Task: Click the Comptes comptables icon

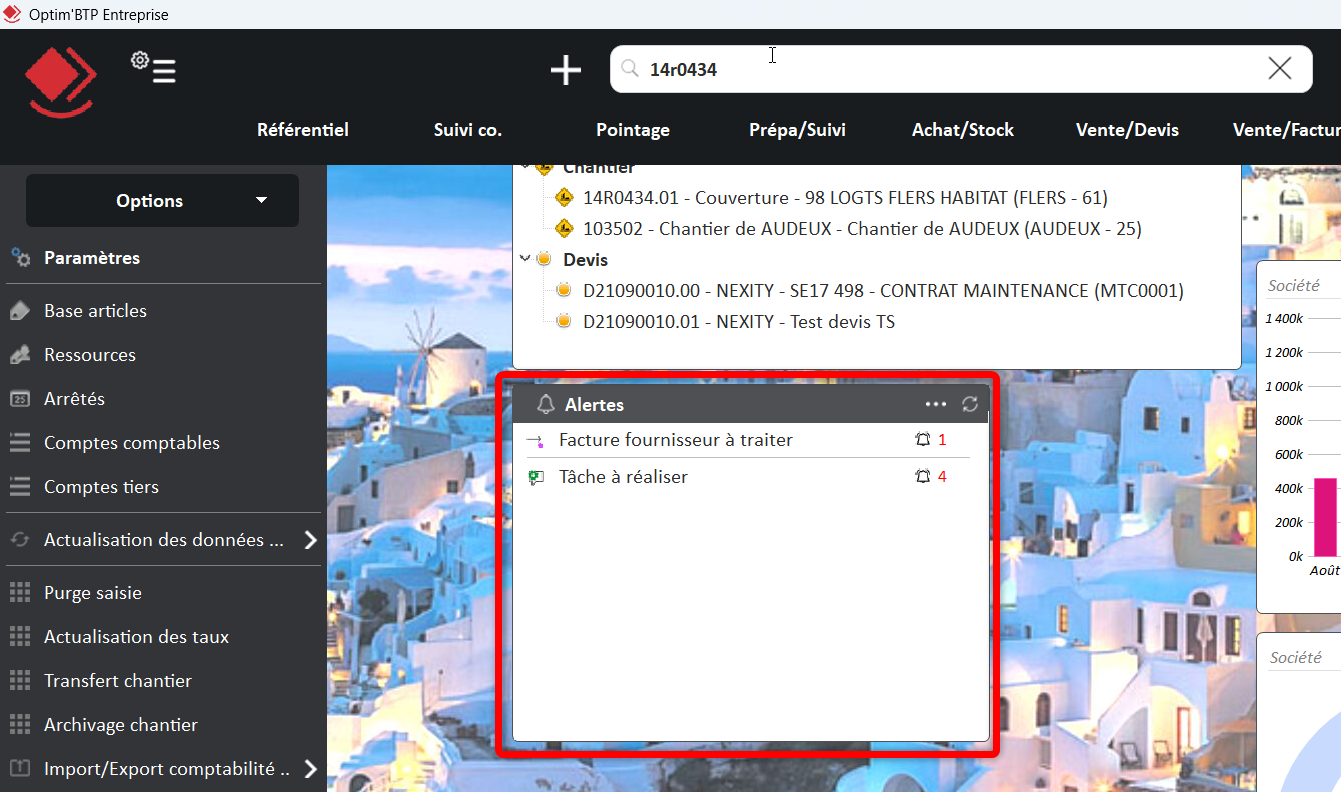Action: click(x=22, y=442)
